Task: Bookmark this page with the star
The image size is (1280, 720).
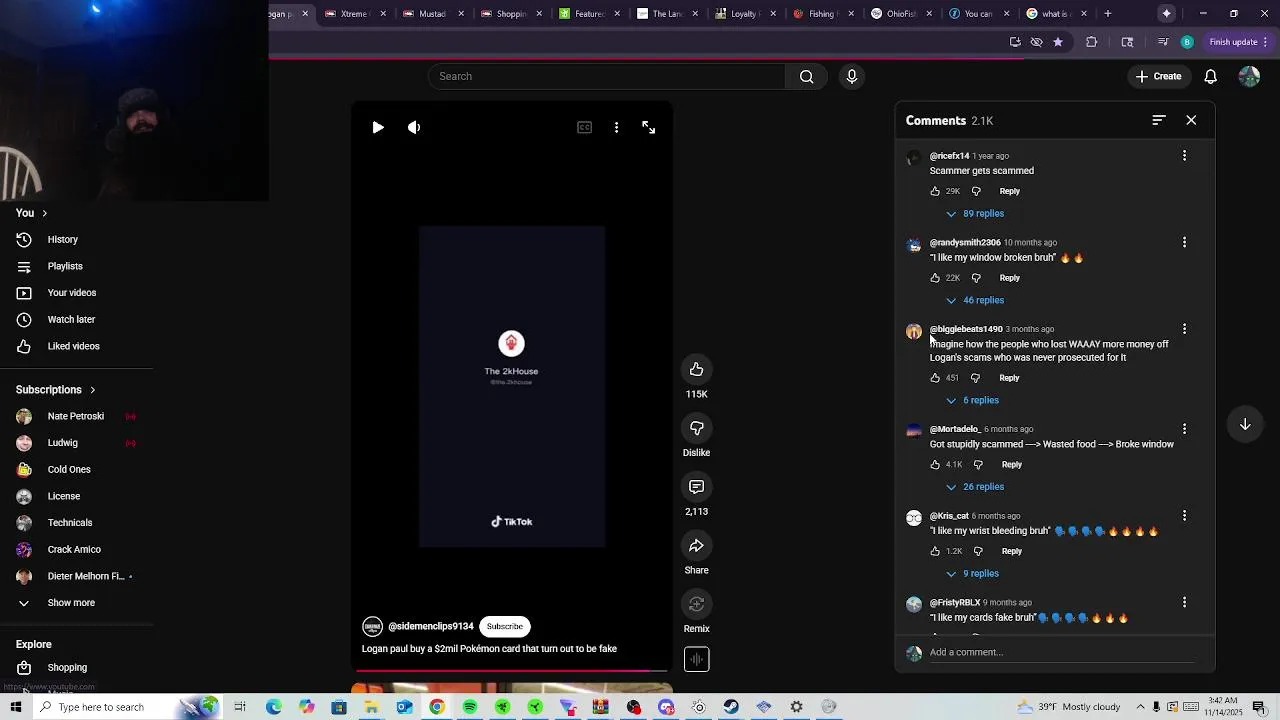Action: coord(1058,42)
